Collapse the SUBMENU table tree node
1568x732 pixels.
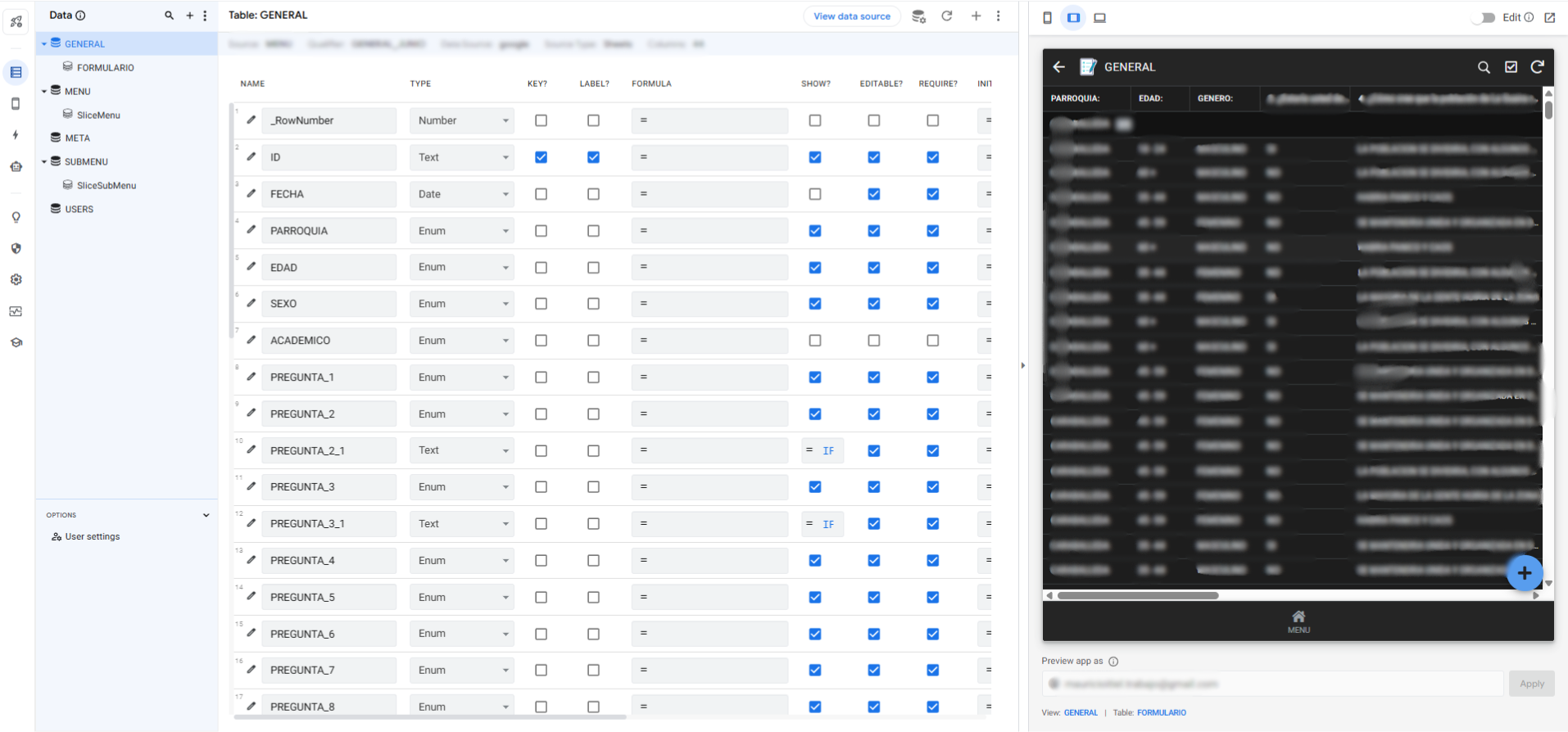(44, 162)
